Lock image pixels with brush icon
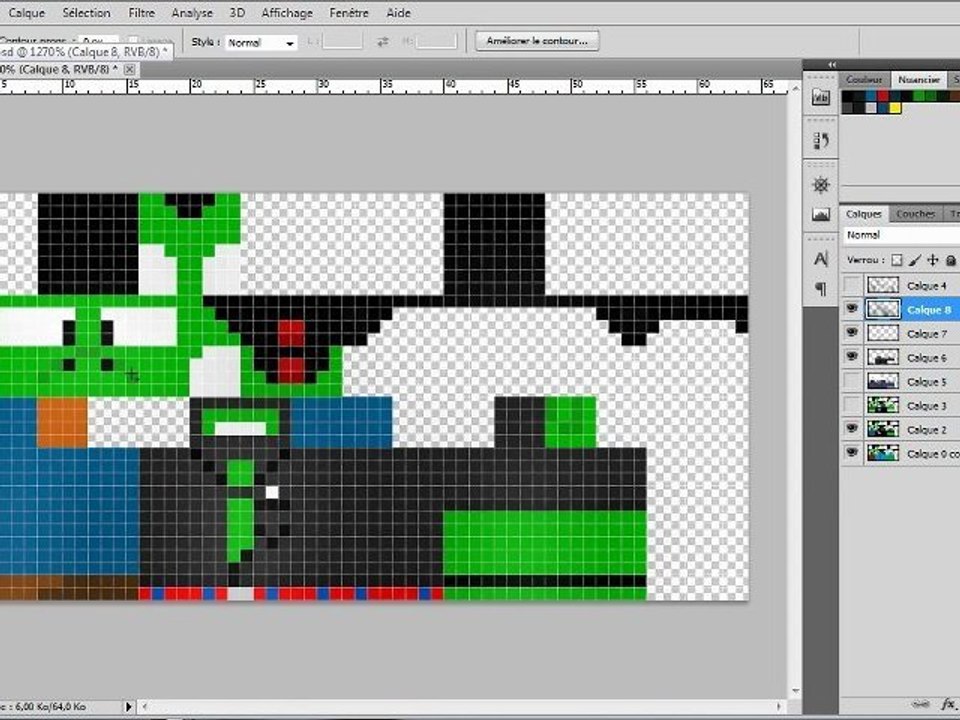Viewport: 960px width, 720px height. pyautogui.click(x=915, y=260)
